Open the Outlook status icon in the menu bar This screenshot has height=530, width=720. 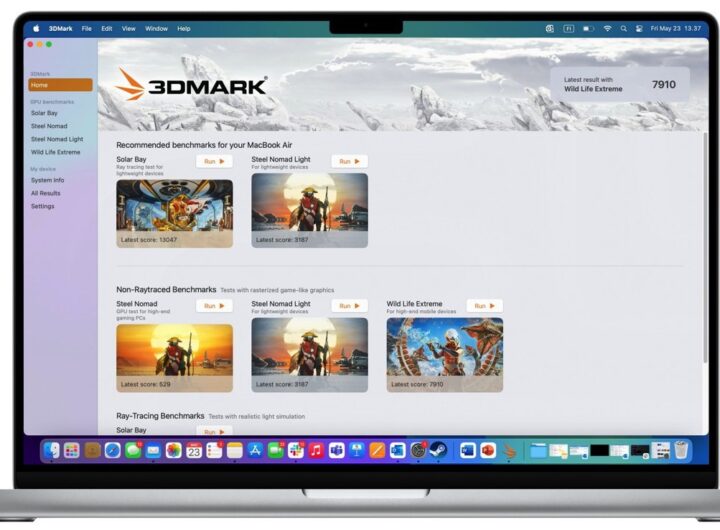[x=550, y=28]
